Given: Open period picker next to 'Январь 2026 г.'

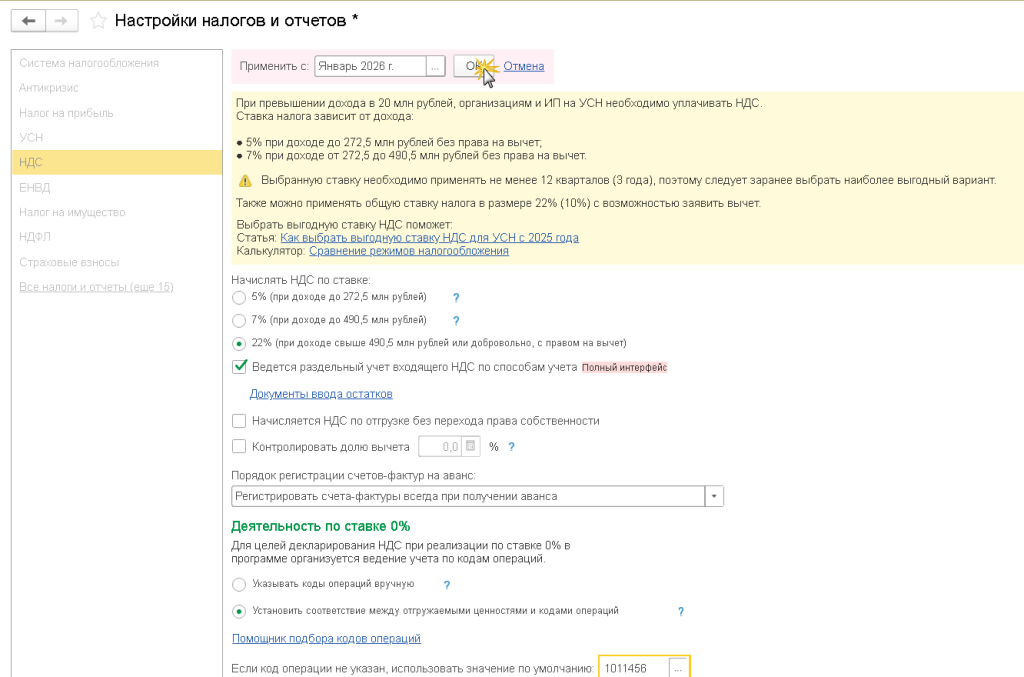Looking at the screenshot, I should pos(435,66).
